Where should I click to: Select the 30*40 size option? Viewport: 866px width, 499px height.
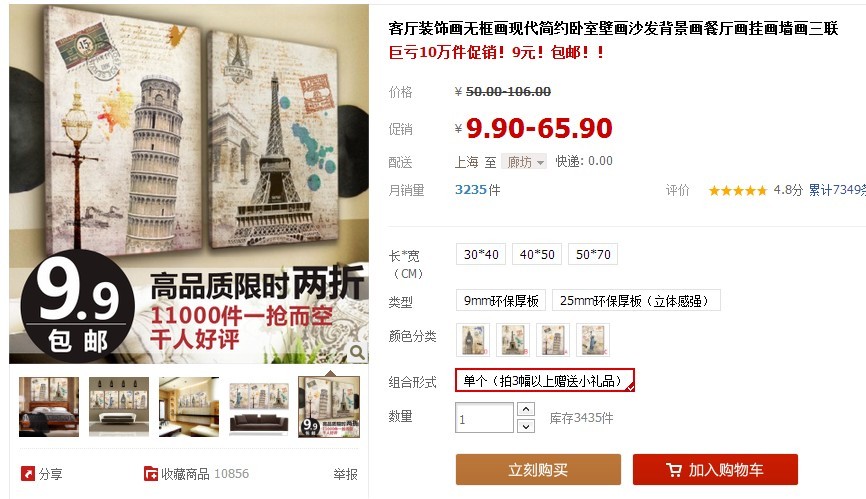(481, 254)
